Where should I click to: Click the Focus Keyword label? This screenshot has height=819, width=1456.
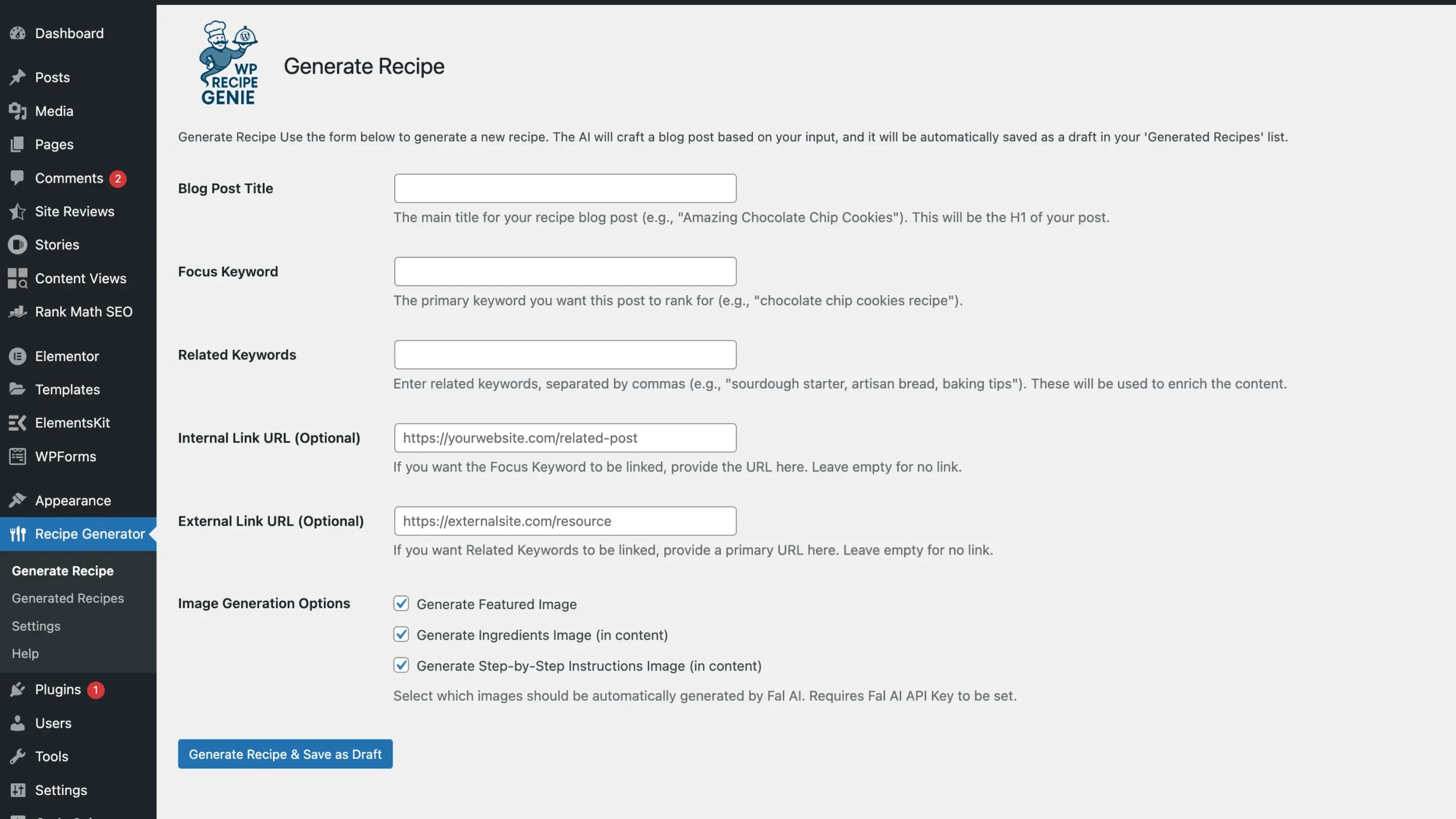pyautogui.click(x=228, y=272)
